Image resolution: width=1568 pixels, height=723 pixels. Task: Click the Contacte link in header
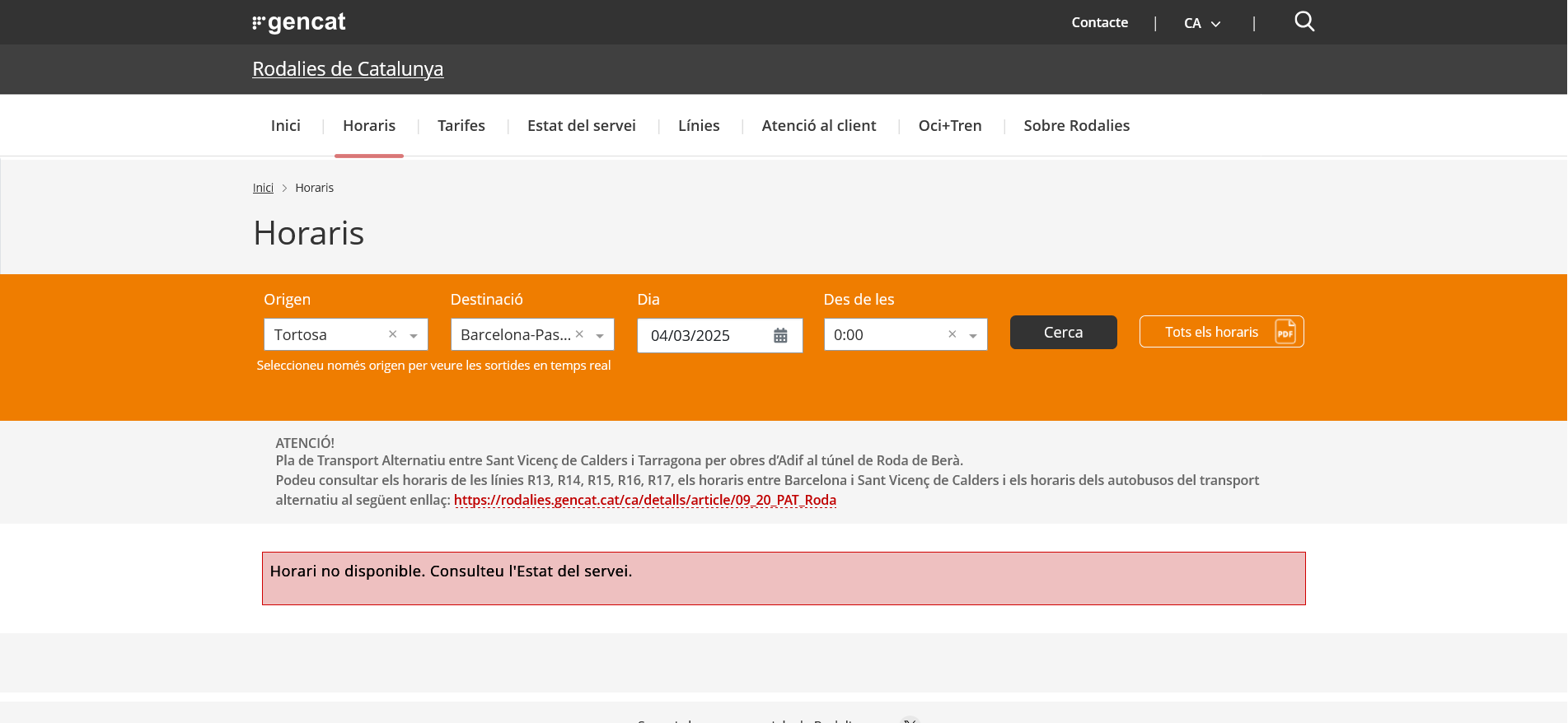click(x=1100, y=22)
